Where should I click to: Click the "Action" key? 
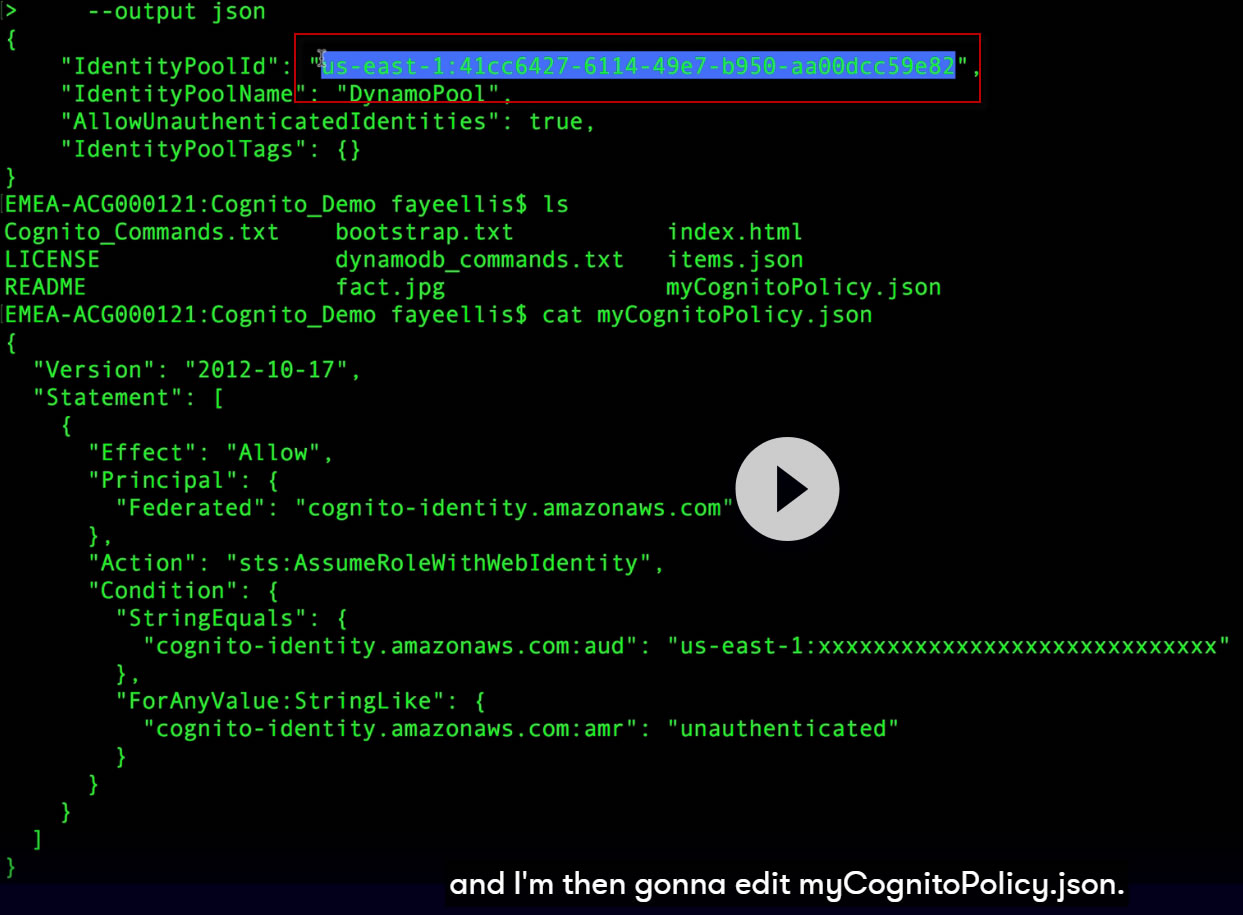point(140,562)
